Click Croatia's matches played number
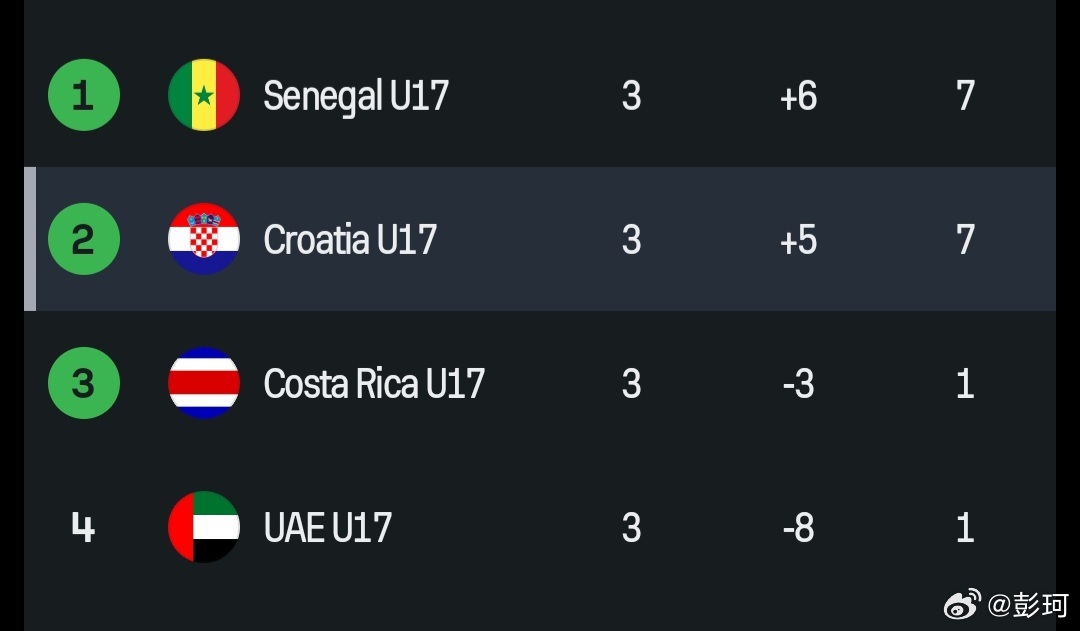Viewport: 1080px width, 631px height. 631,240
